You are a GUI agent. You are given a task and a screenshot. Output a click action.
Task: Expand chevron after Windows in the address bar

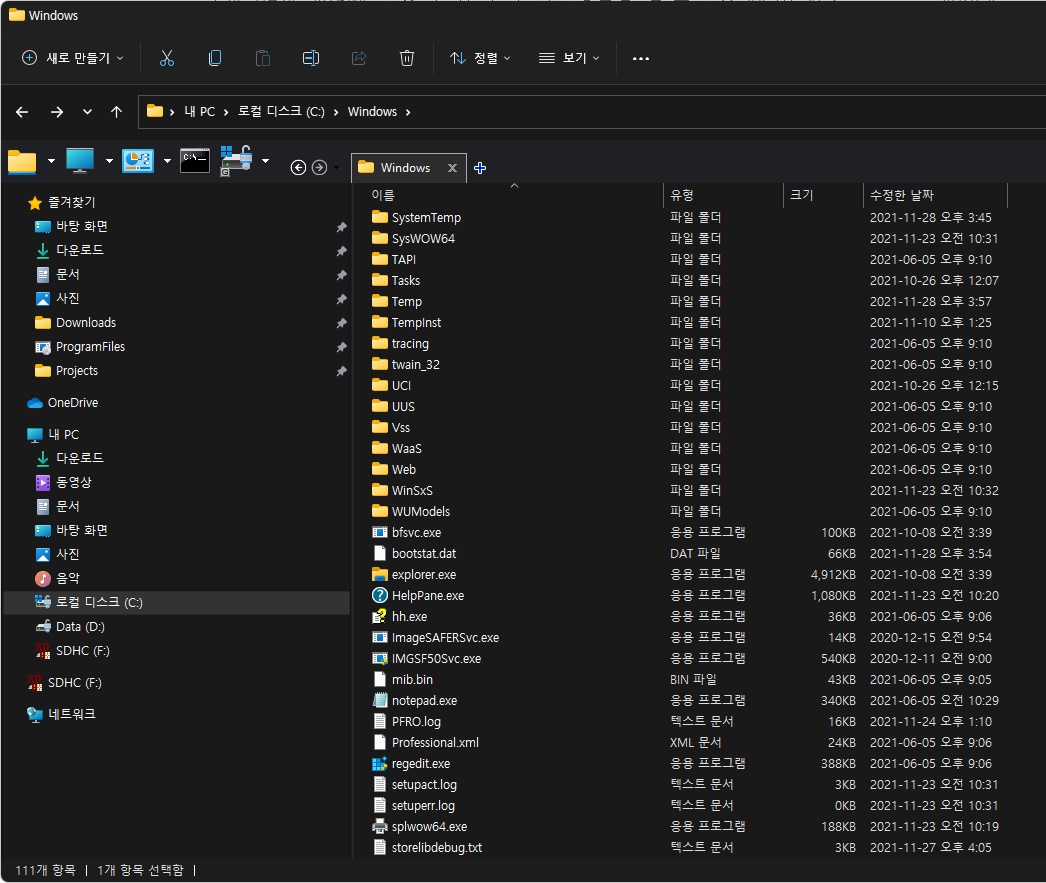pos(408,112)
